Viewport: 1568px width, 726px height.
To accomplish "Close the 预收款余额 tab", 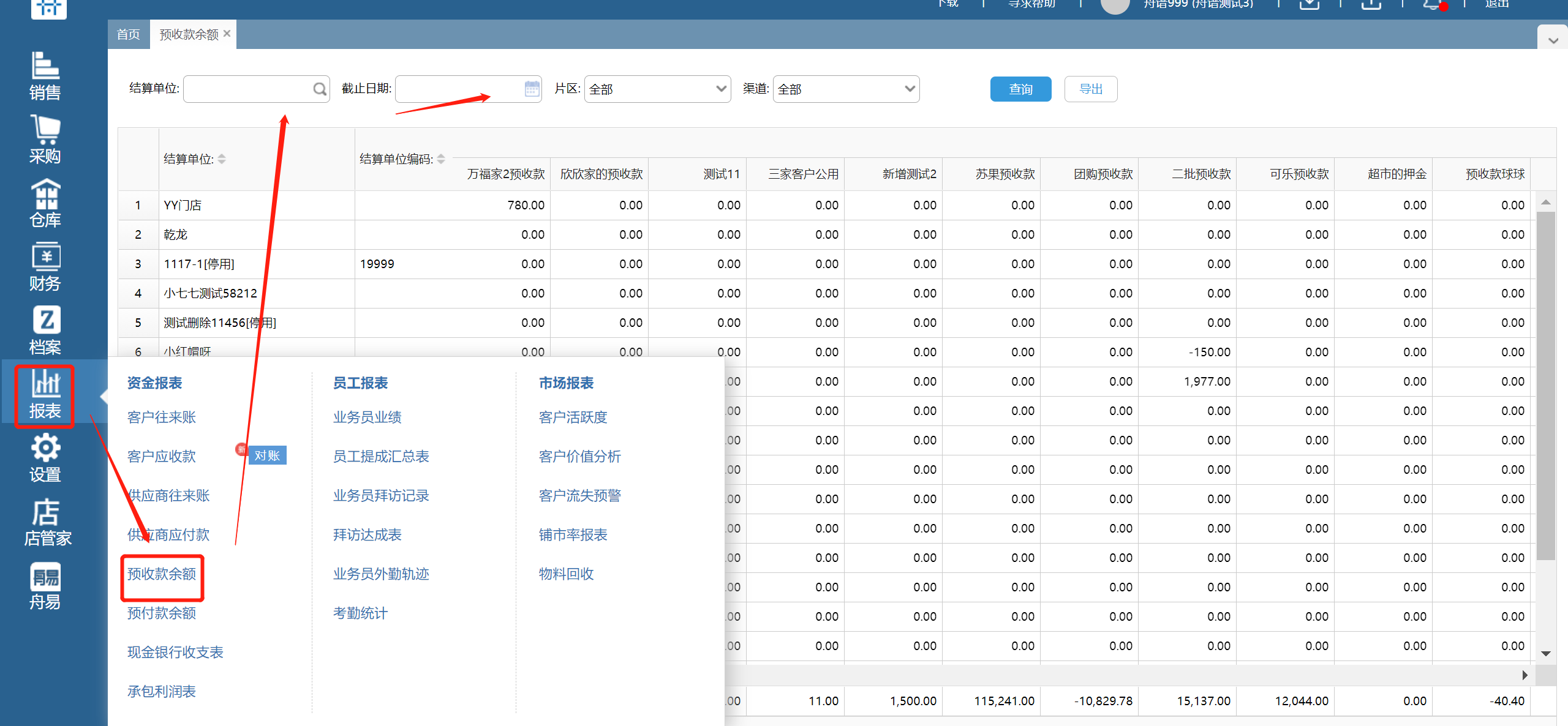I will [227, 34].
